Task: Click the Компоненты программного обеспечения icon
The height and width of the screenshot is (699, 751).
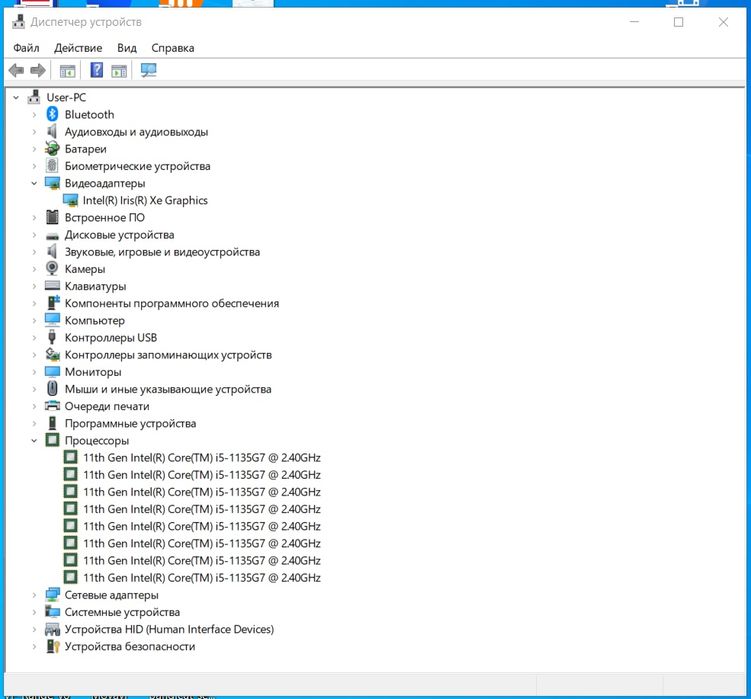Action: click(53, 303)
